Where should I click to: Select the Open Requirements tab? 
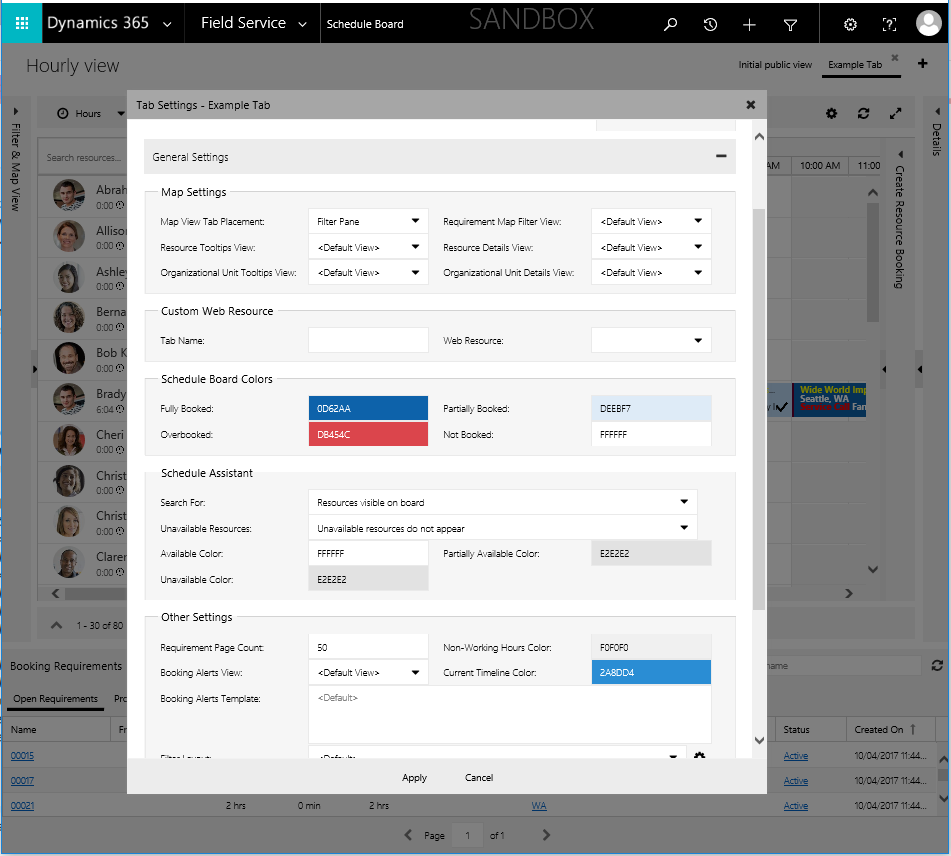[x=55, y=698]
